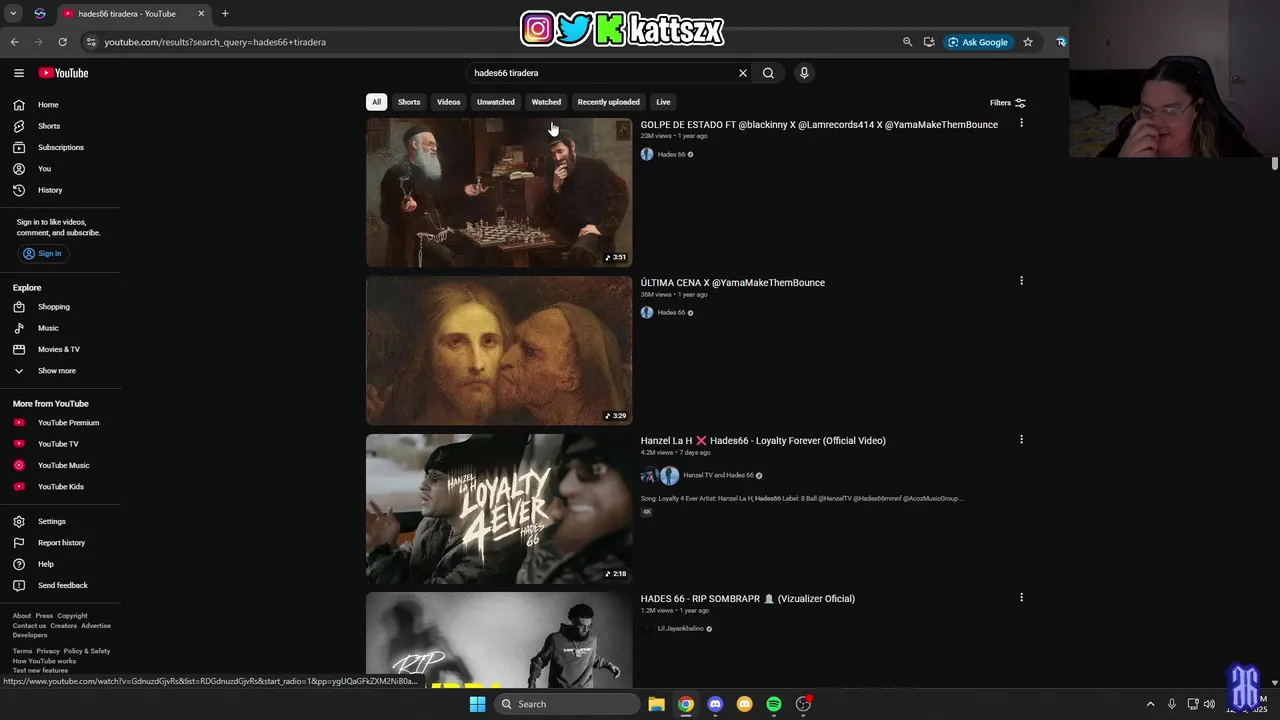Open more options for ÚLTIMA CENA
The image size is (1280, 720).
(1021, 281)
